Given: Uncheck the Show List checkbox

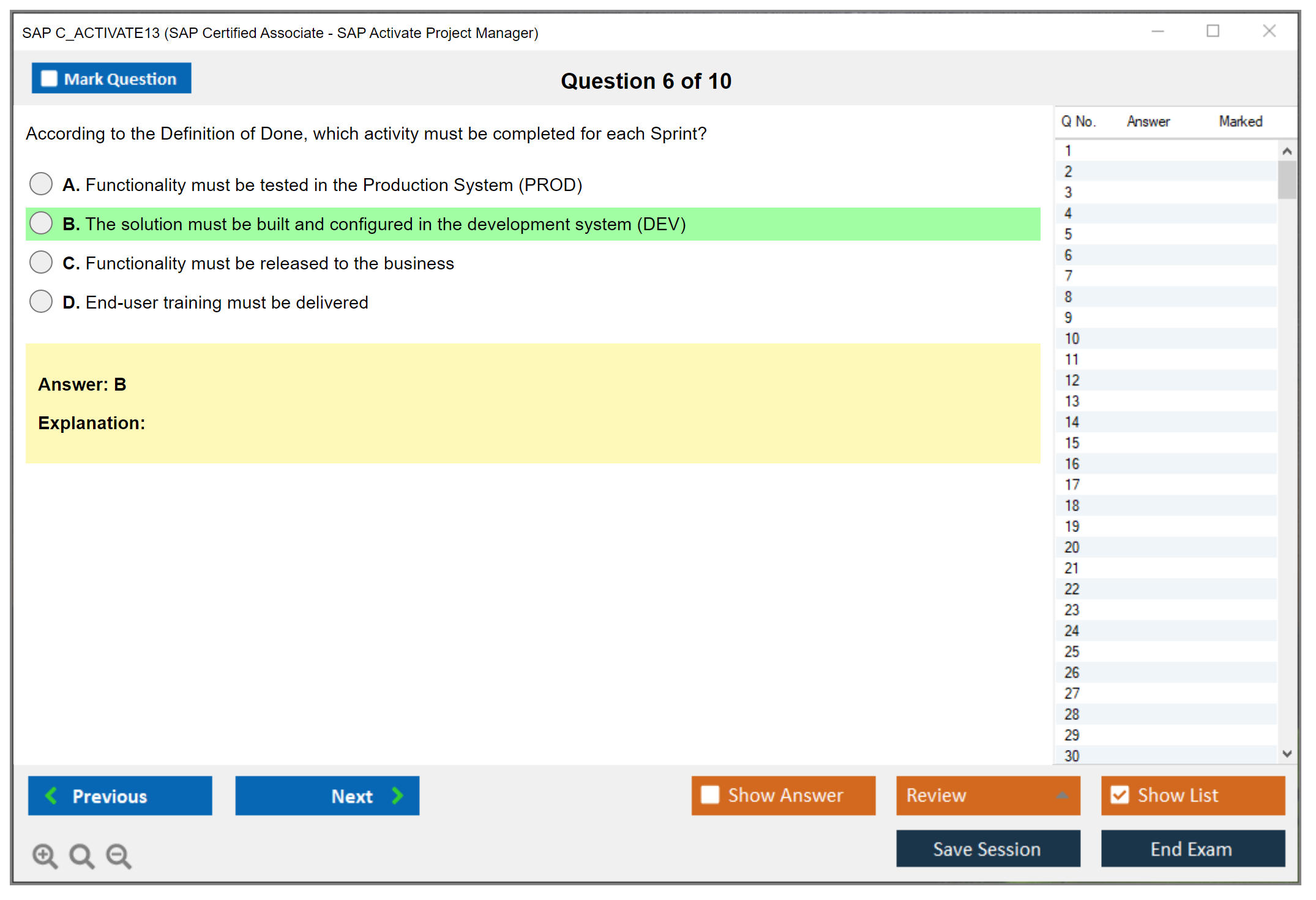Looking at the screenshot, I should (1120, 795).
